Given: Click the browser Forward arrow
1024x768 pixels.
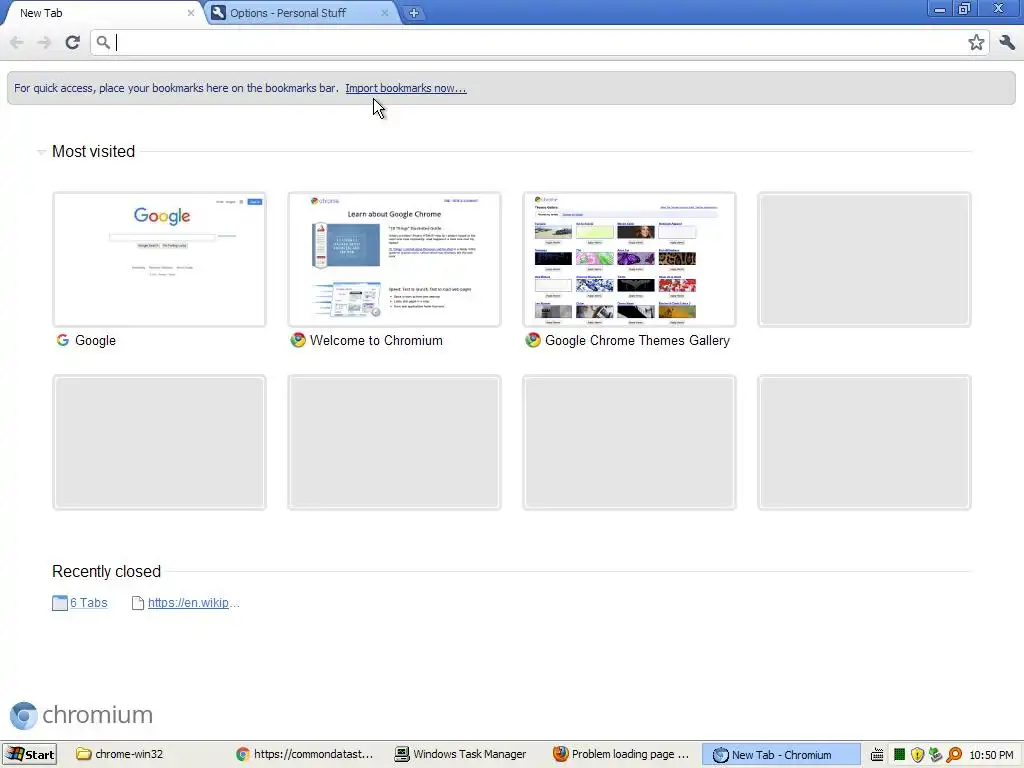Looking at the screenshot, I should click(x=44, y=42).
